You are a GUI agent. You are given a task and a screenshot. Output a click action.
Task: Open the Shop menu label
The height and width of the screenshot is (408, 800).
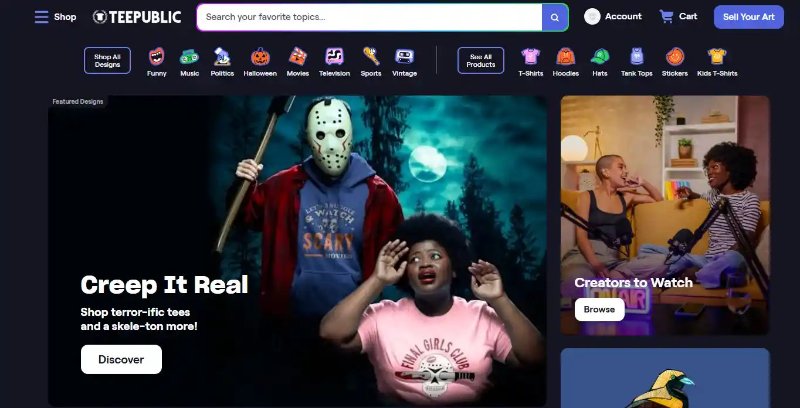[x=65, y=17]
